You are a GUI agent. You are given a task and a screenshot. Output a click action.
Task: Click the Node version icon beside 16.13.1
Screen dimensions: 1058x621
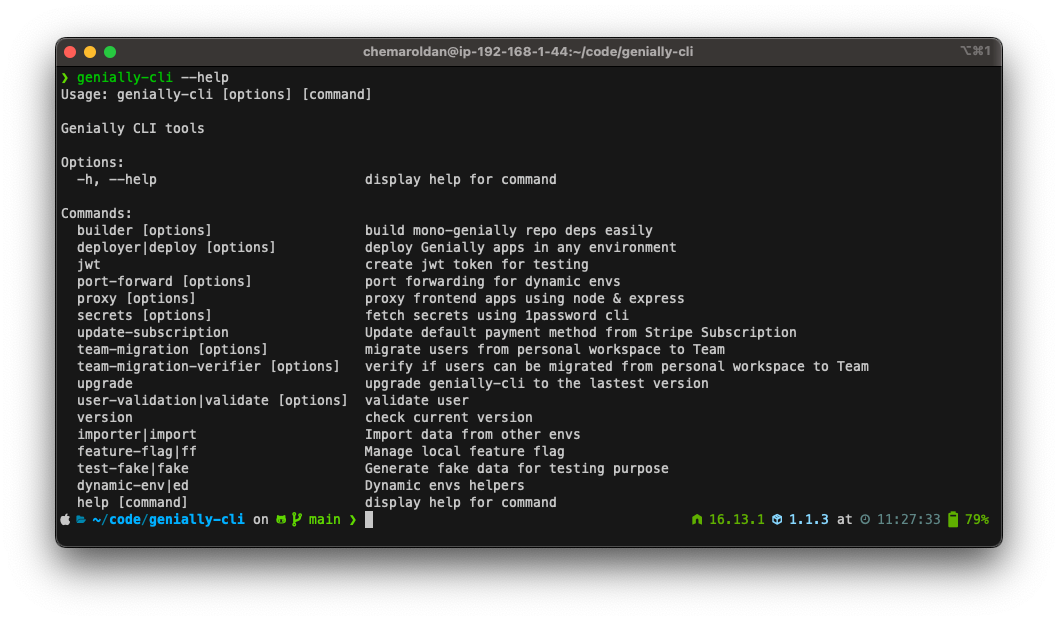[697, 520]
